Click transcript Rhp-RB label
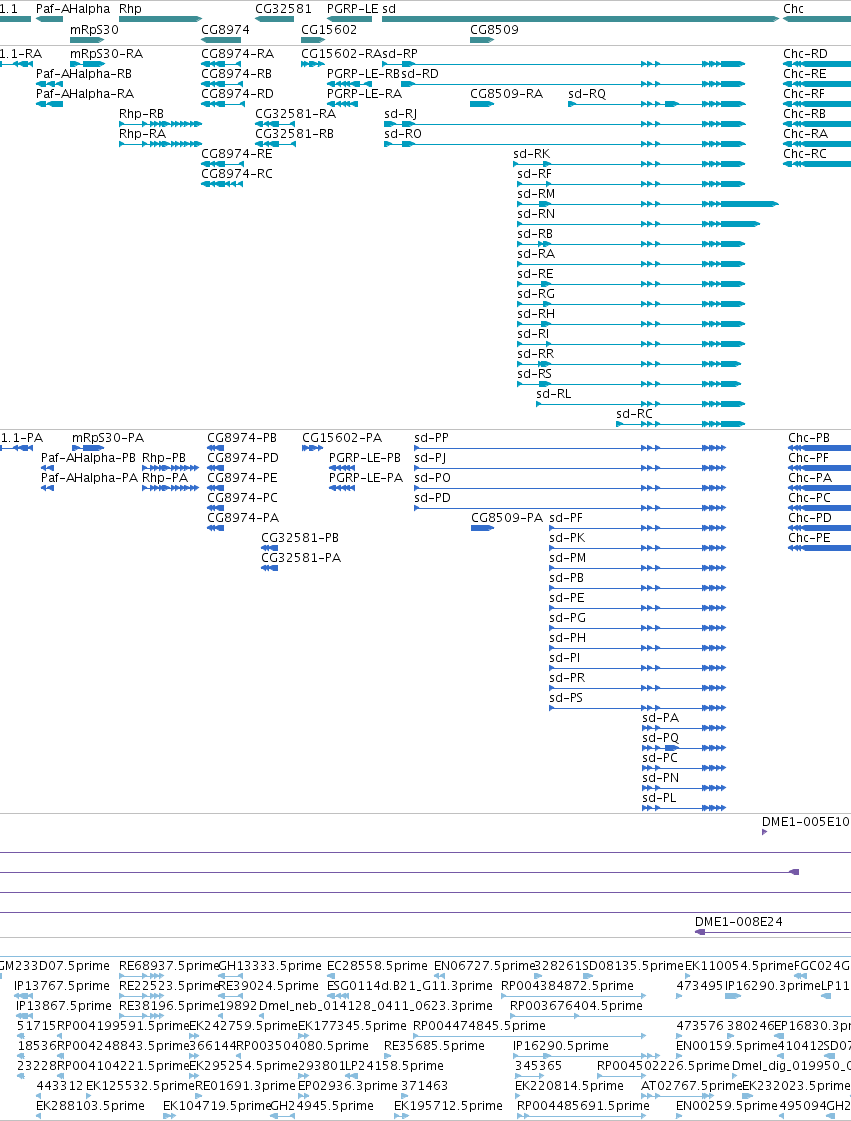 pyautogui.click(x=142, y=114)
